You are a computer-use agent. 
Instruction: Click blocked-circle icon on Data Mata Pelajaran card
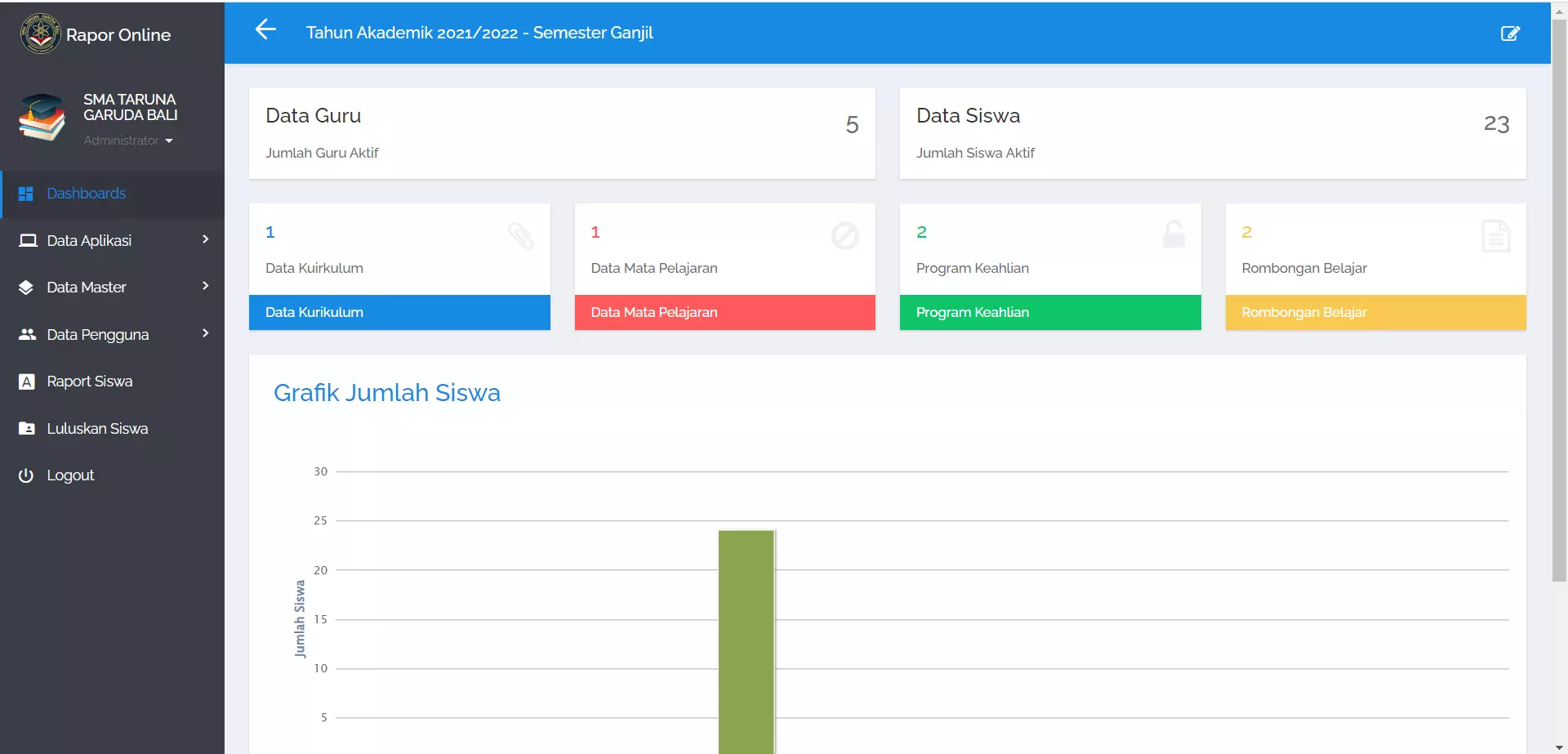845,236
